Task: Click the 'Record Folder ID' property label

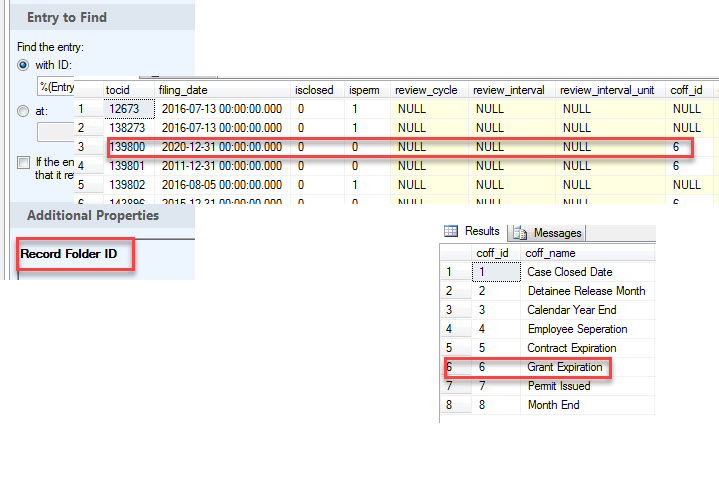Action: point(69,254)
